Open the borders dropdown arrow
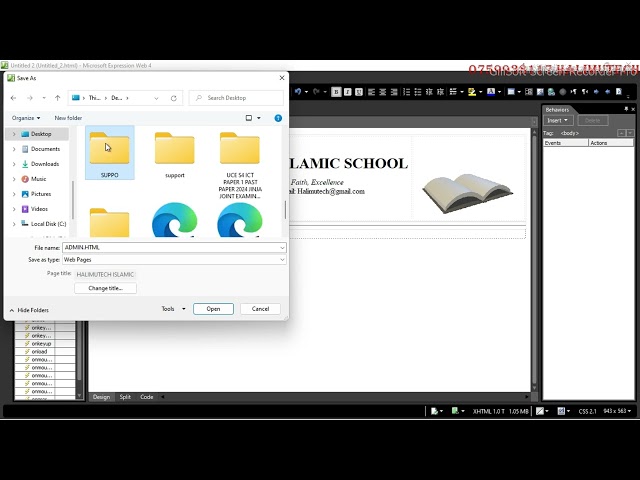The width and height of the screenshot is (640, 480). click(x=462, y=92)
